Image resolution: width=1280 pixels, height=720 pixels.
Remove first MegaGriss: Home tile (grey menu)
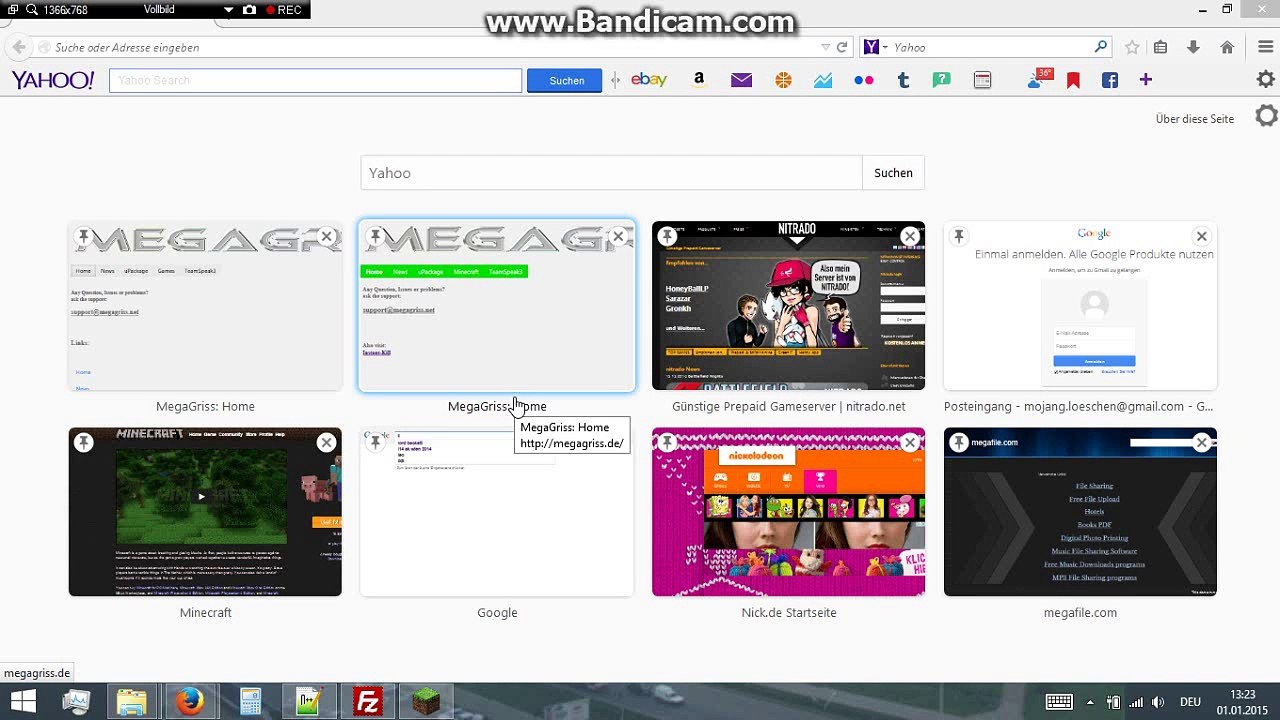326,237
